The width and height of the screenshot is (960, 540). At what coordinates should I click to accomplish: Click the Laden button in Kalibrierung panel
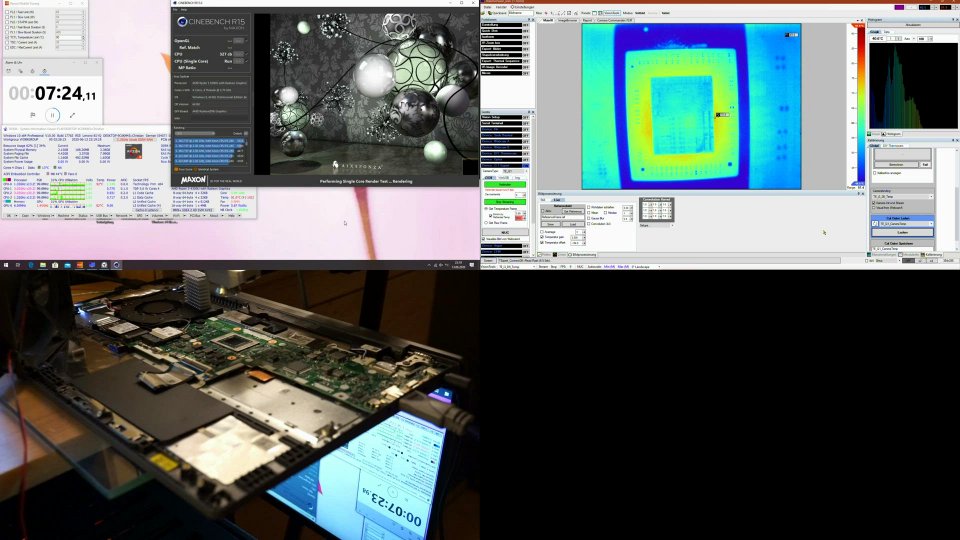point(903,233)
